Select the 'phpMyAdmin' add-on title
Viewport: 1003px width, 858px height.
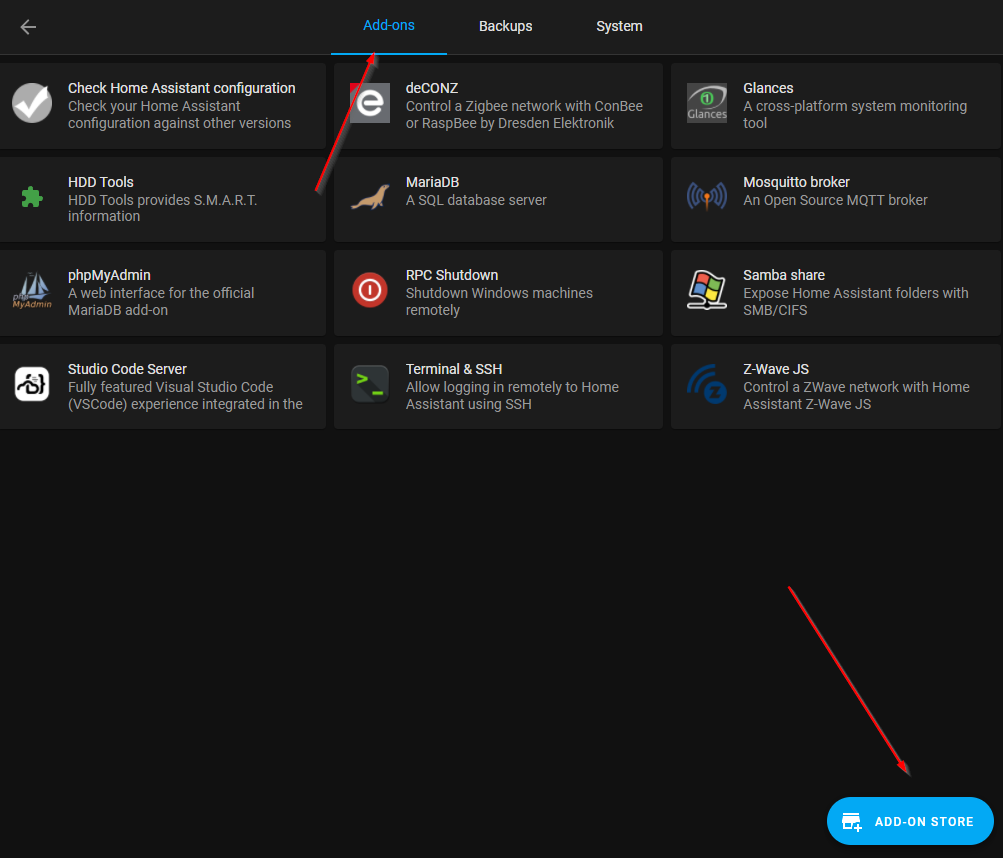[x=109, y=275]
